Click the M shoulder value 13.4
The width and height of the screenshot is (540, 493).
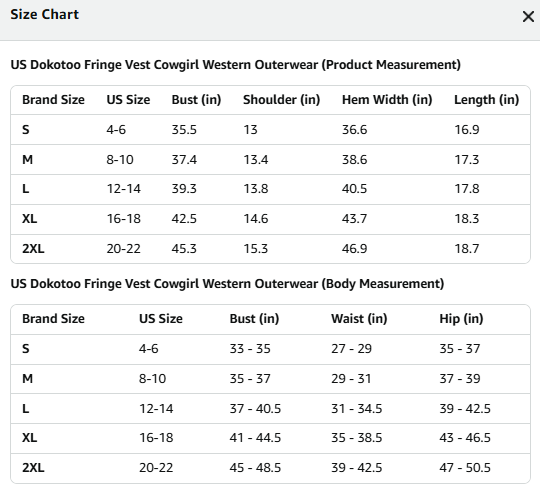(256, 160)
